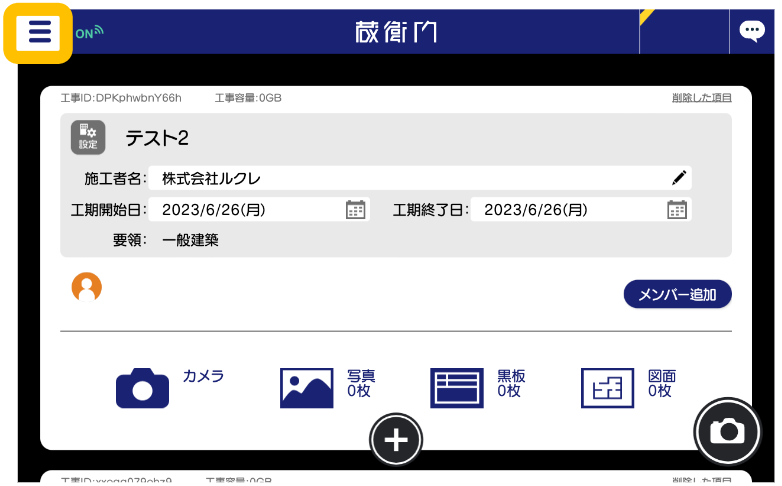Click the 工事ID:DPKphwbnY66h text

coord(121,98)
